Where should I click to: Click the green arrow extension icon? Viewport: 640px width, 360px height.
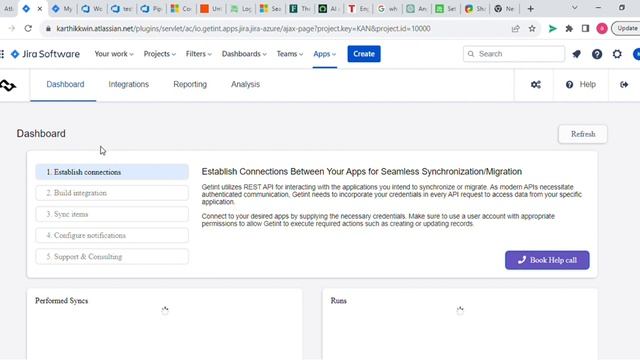coord(552,29)
